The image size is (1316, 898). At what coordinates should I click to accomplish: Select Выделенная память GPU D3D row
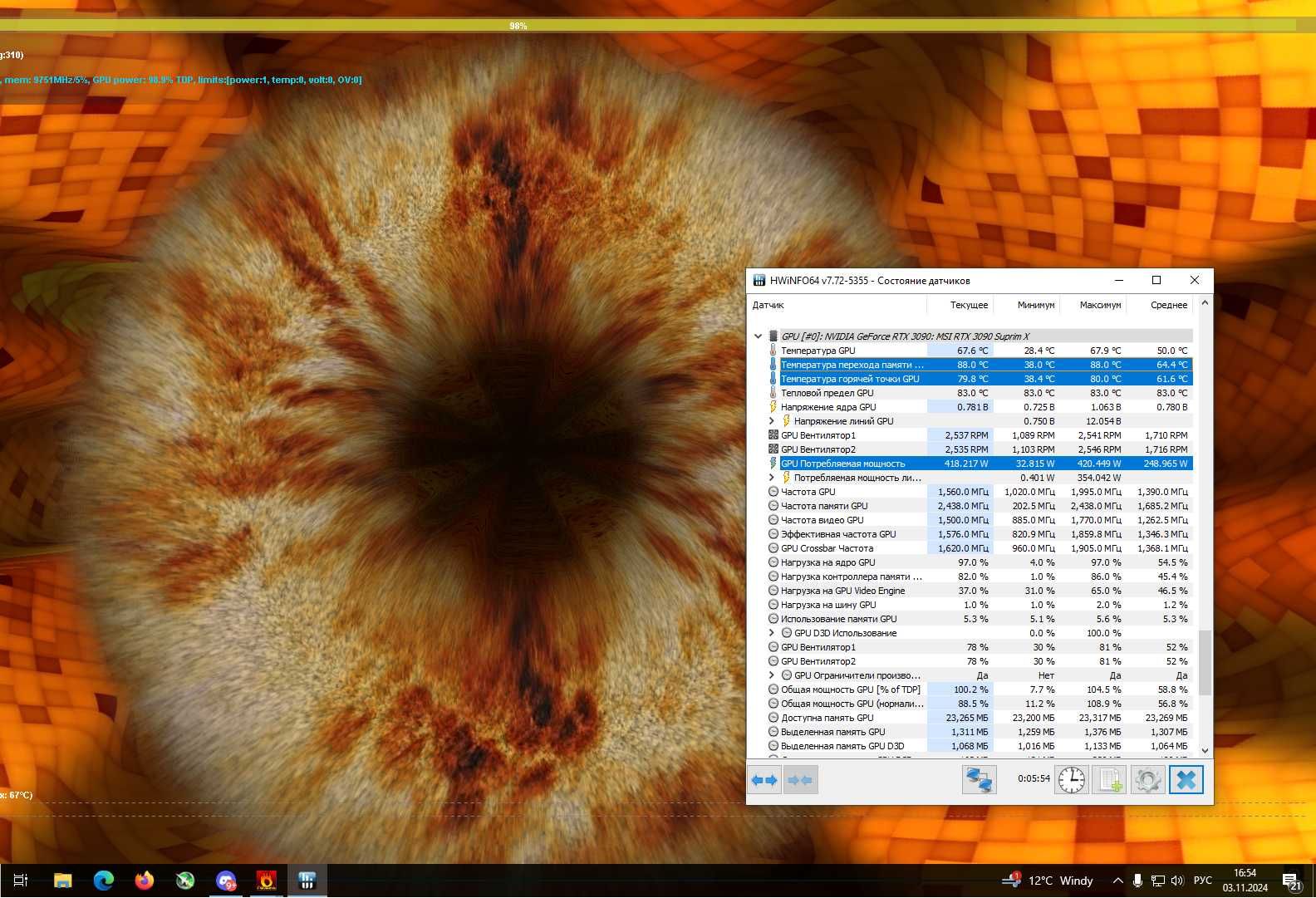point(980,746)
